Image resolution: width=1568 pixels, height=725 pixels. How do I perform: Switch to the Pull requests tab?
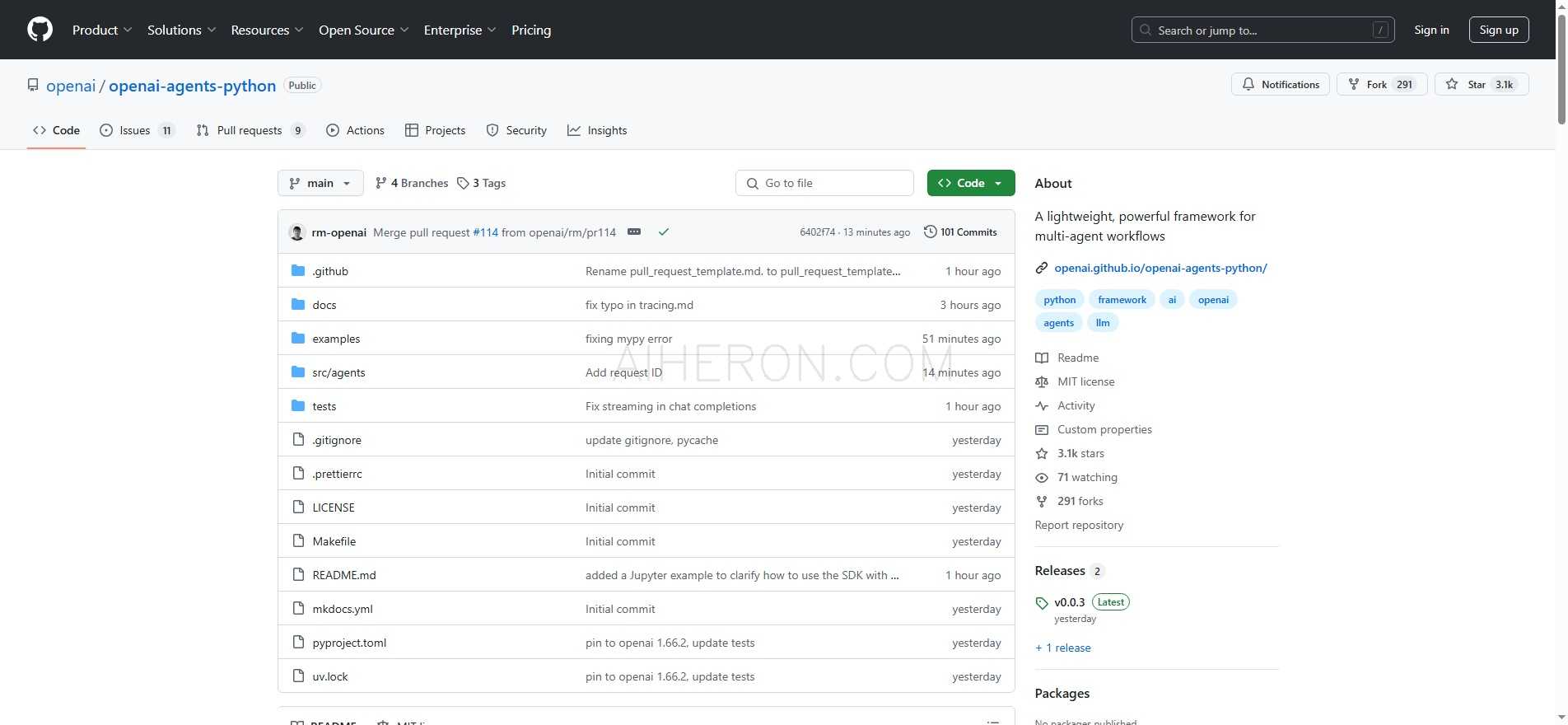pyautogui.click(x=251, y=130)
